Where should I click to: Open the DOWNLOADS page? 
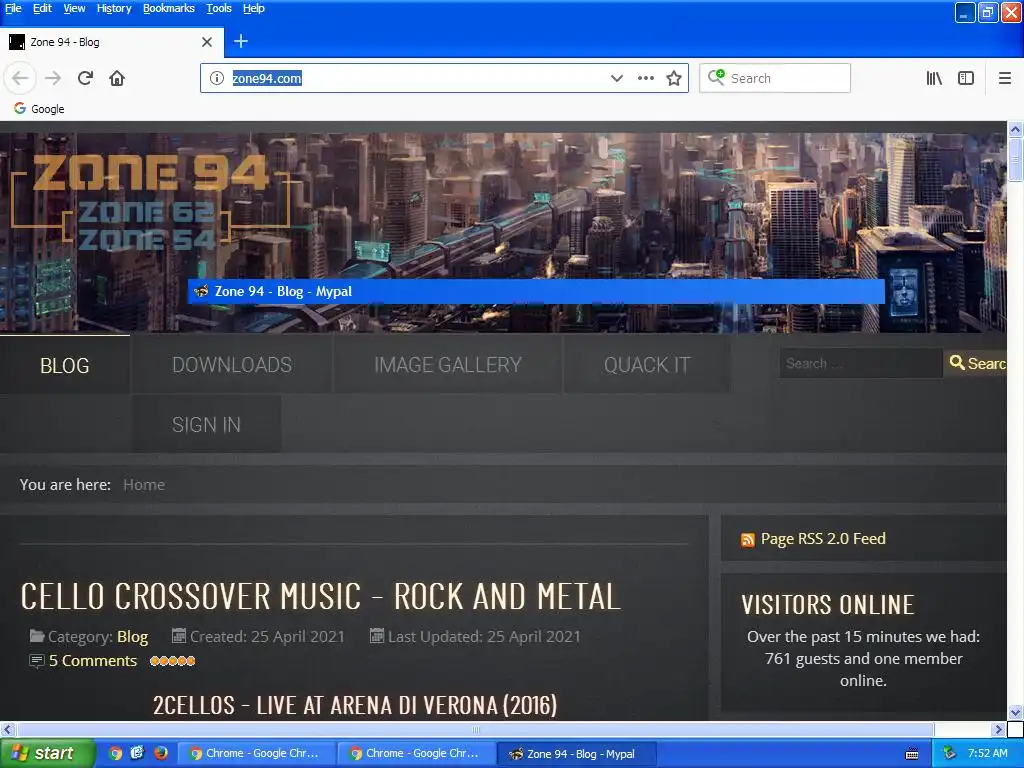click(232, 364)
